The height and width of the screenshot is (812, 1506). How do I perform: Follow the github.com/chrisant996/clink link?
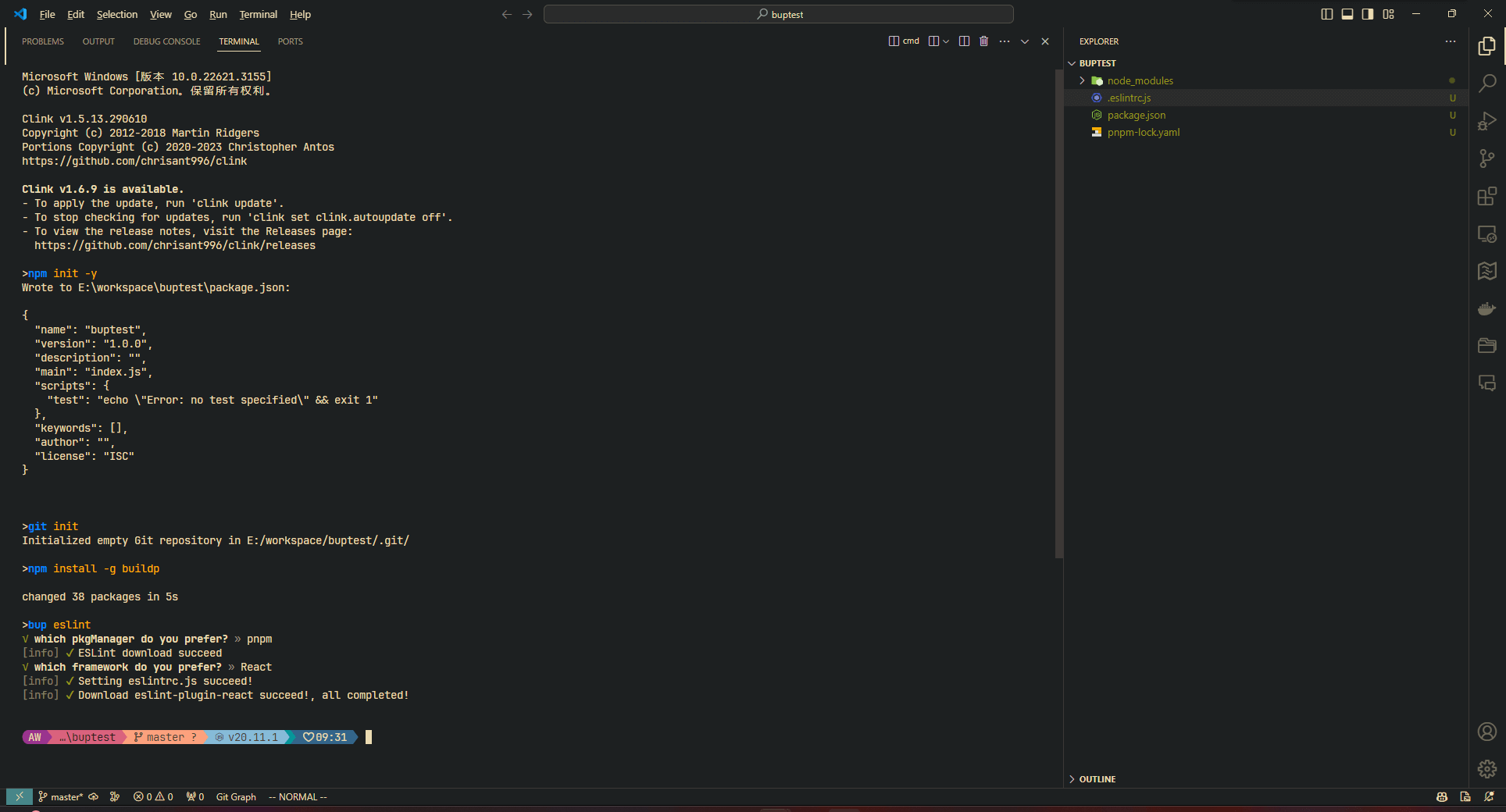134,161
